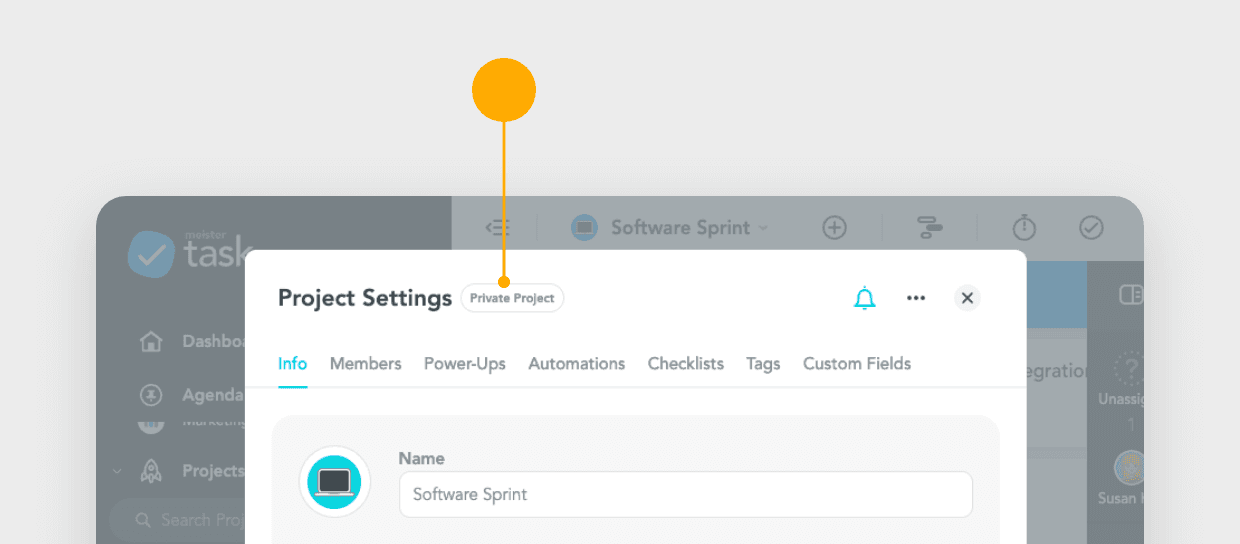
Task: Click the add plus circle icon
Action: tap(834, 228)
